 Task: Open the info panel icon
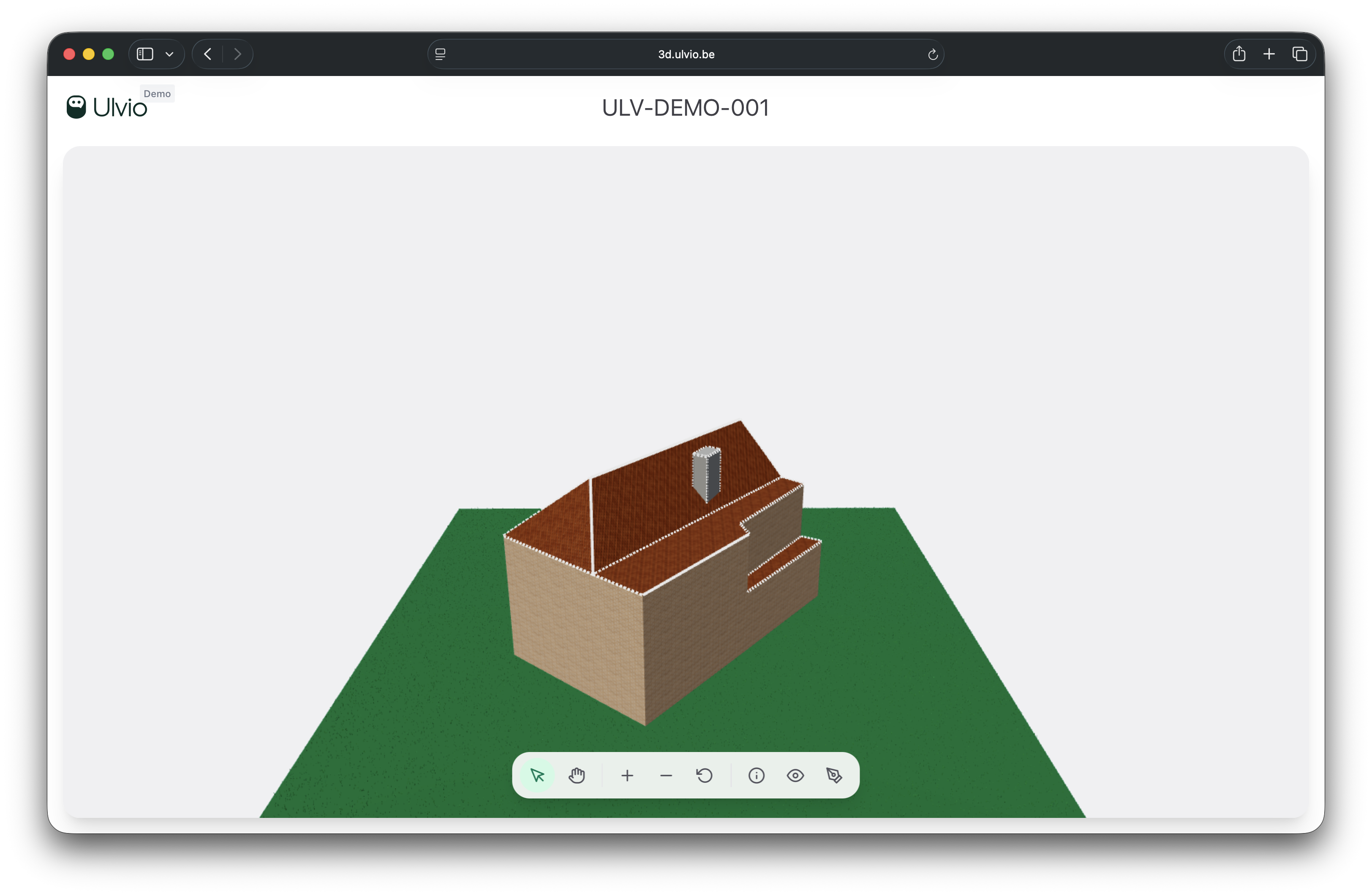pyautogui.click(x=756, y=776)
